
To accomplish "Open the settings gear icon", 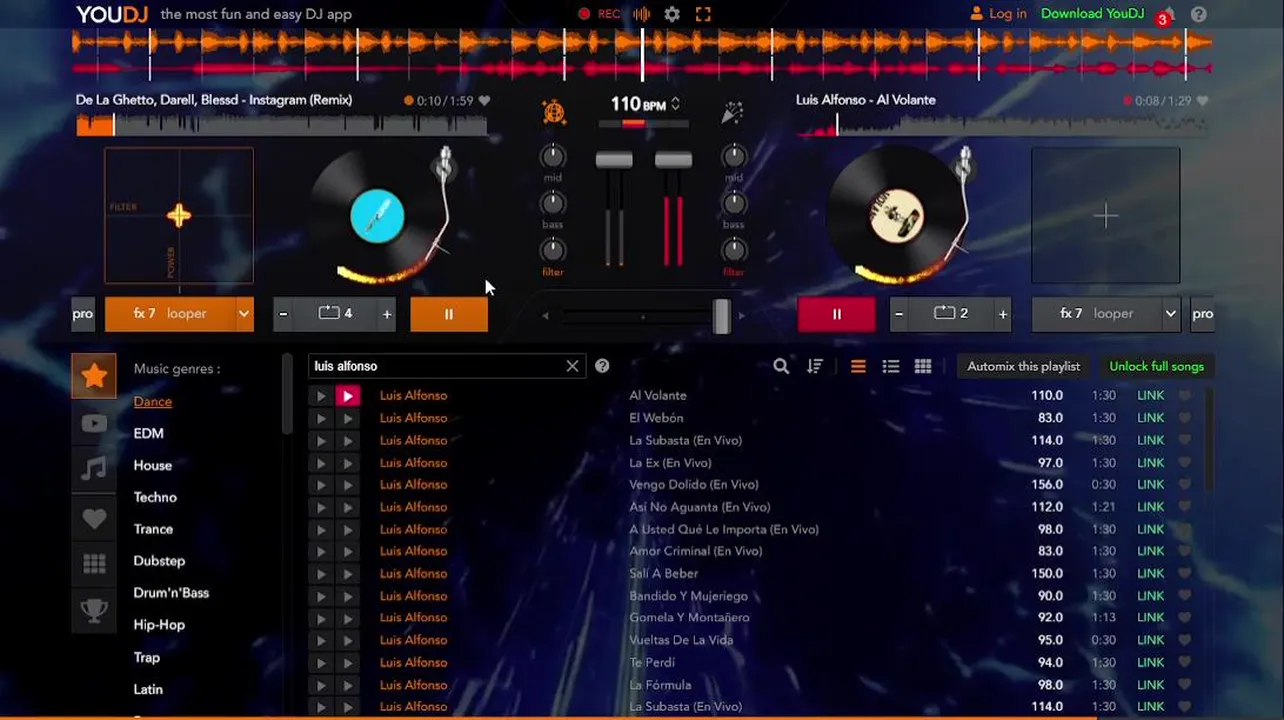I will click(x=672, y=14).
